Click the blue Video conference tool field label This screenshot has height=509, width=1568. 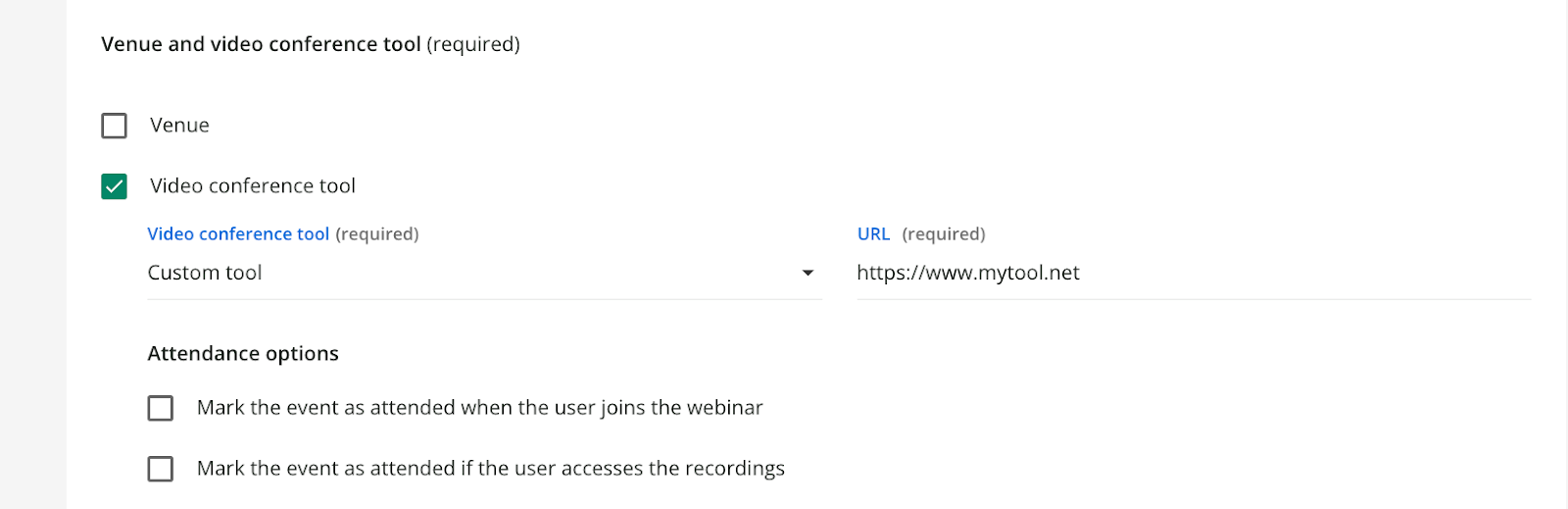[238, 234]
